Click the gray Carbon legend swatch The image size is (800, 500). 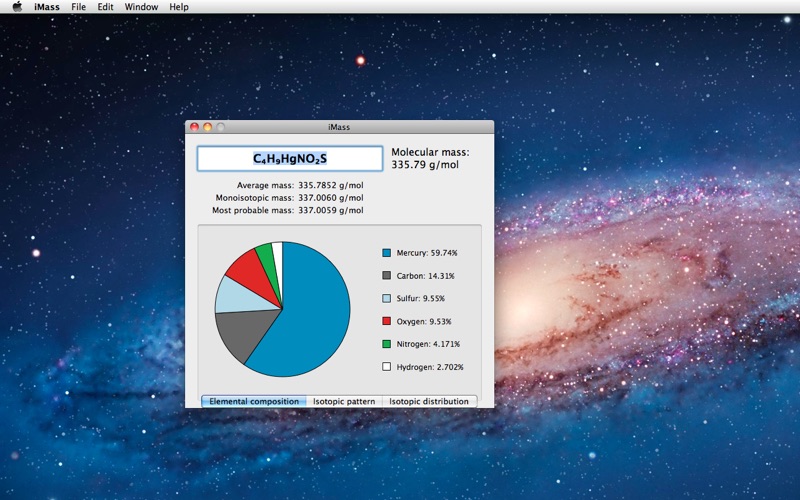[x=386, y=276]
